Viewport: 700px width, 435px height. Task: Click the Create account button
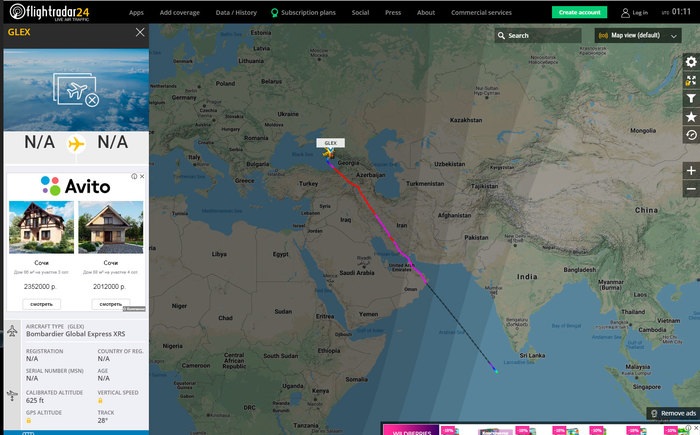click(579, 13)
